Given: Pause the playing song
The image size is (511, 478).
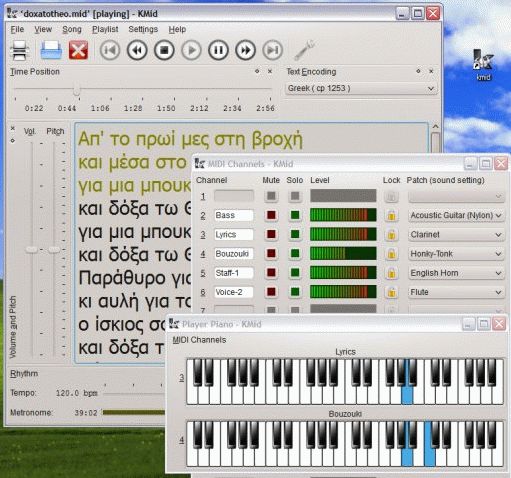Looking at the screenshot, I should [x=218, y=50].
